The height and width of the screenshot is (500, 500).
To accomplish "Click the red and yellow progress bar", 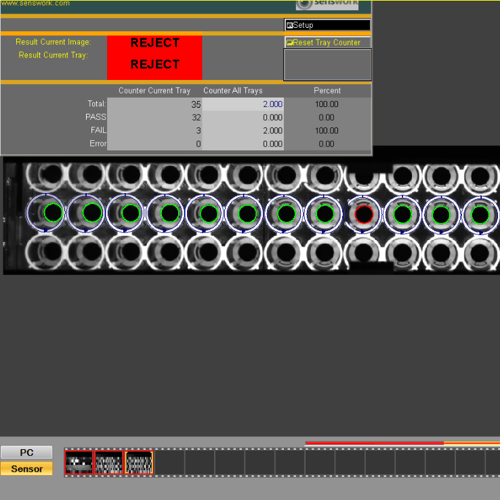I will point(402,443).
